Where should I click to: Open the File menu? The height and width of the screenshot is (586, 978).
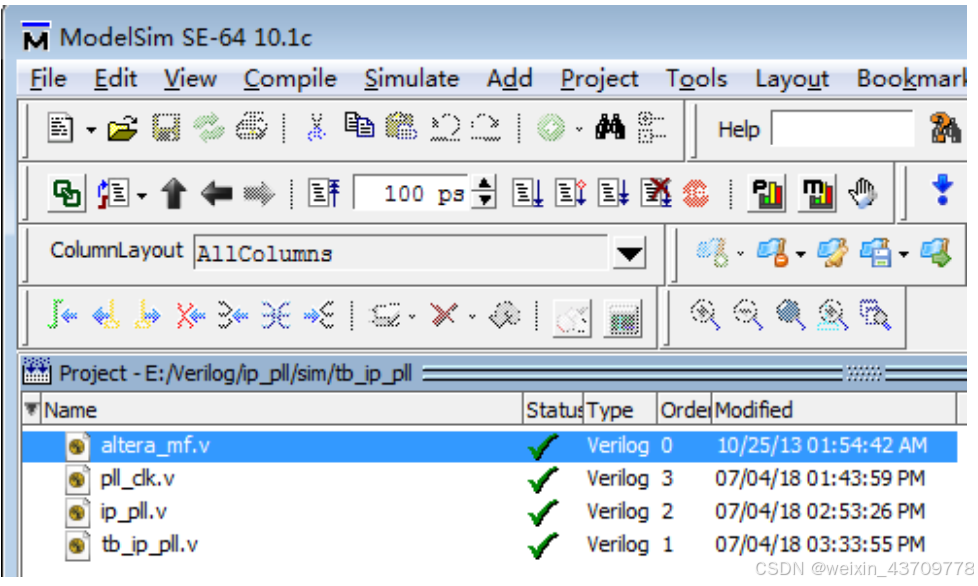tap(48, 79)
